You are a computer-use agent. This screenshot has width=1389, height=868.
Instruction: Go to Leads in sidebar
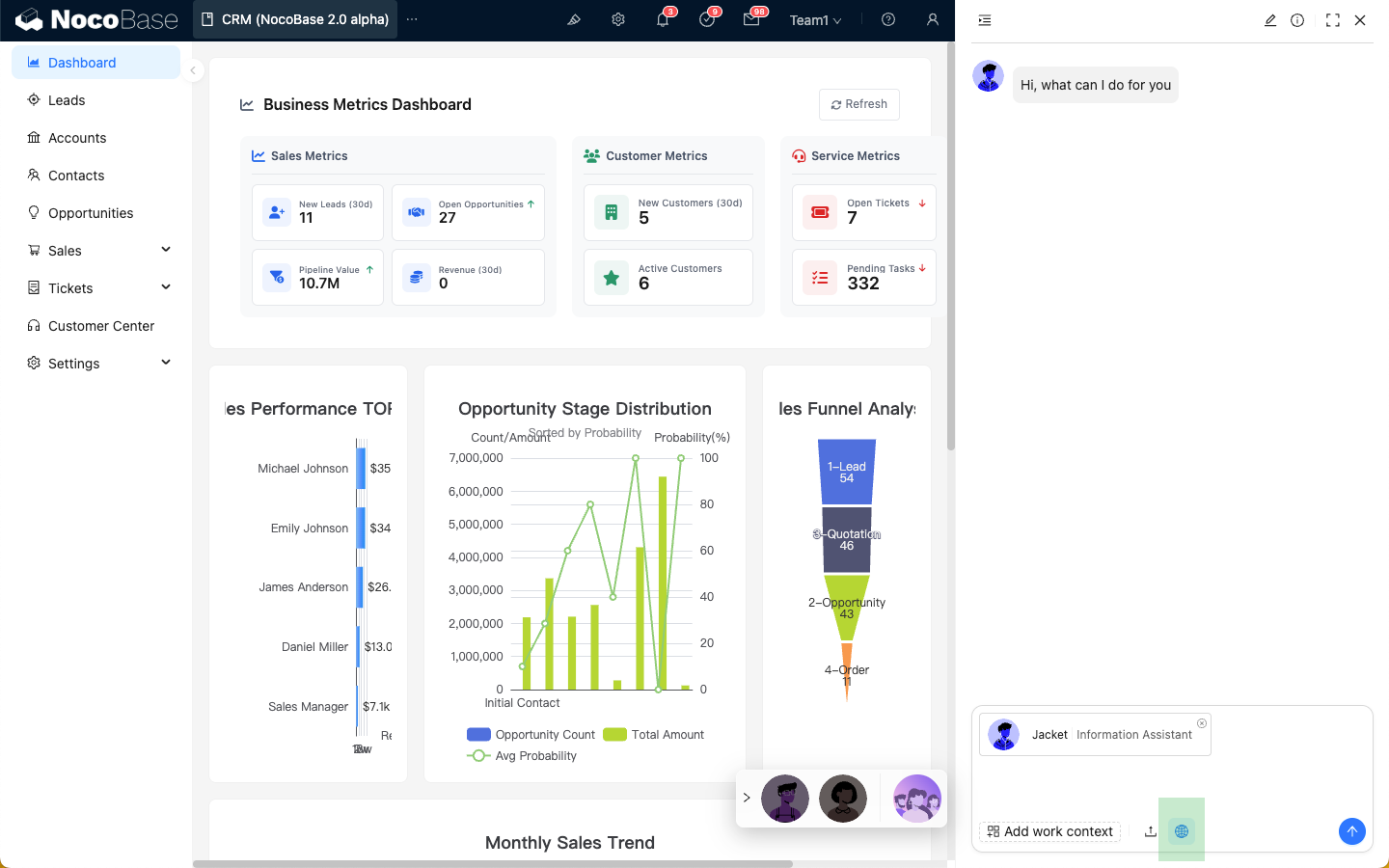pos(67,100)
